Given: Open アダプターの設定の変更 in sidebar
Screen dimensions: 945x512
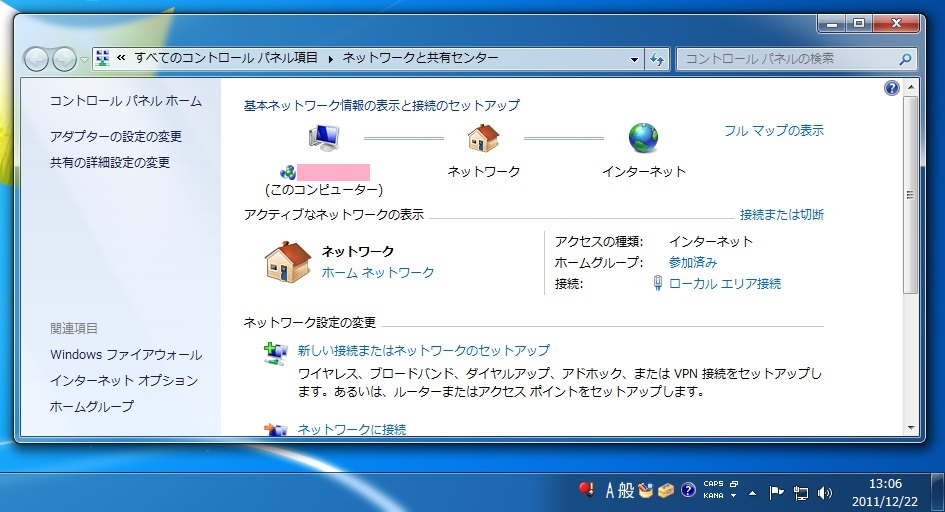Looking at the screenshot, I should click(116, 136).
